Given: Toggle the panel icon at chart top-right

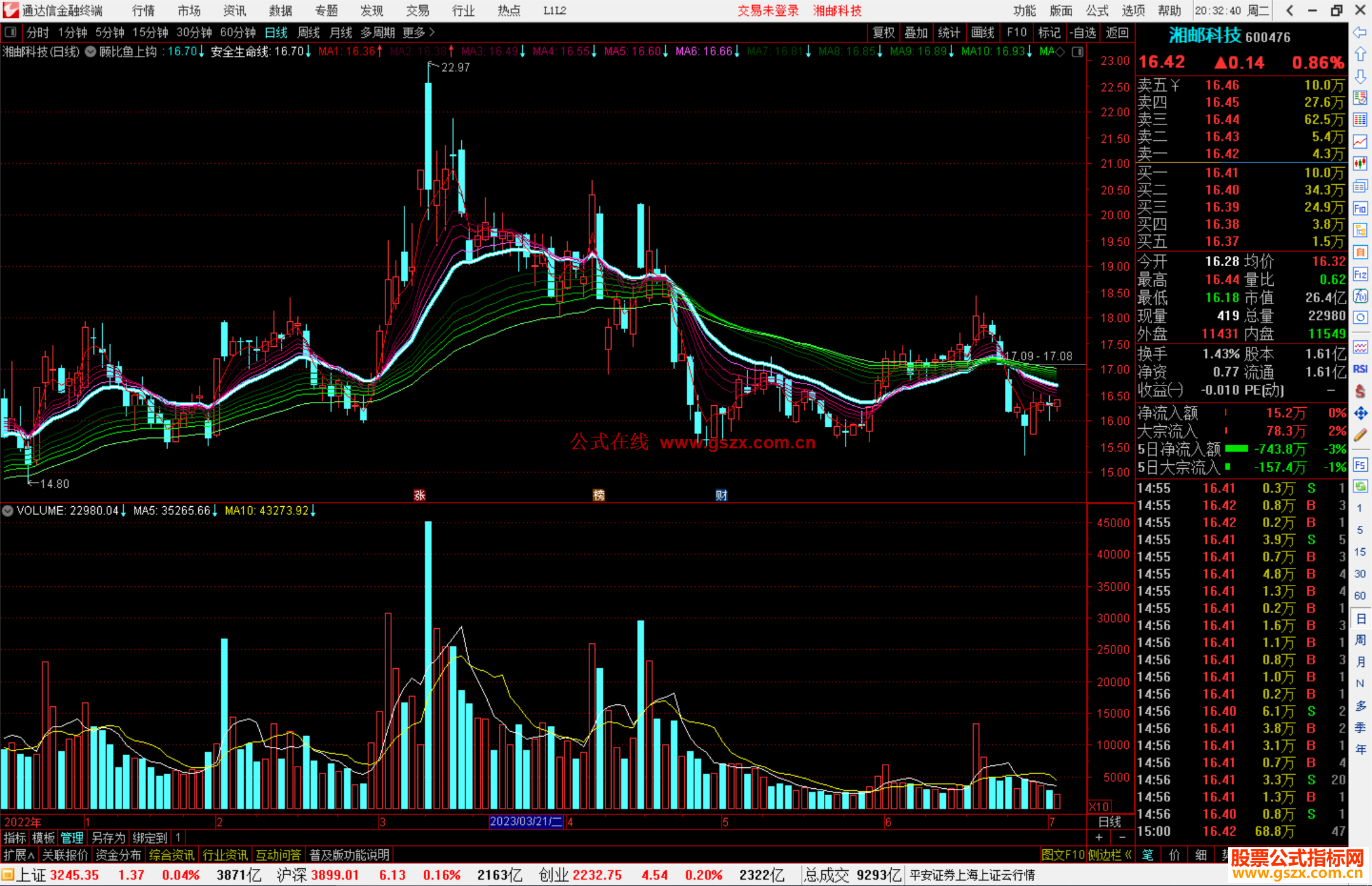Looking at the screenshot, I should pyautogui.click(x=1077, y=52).
